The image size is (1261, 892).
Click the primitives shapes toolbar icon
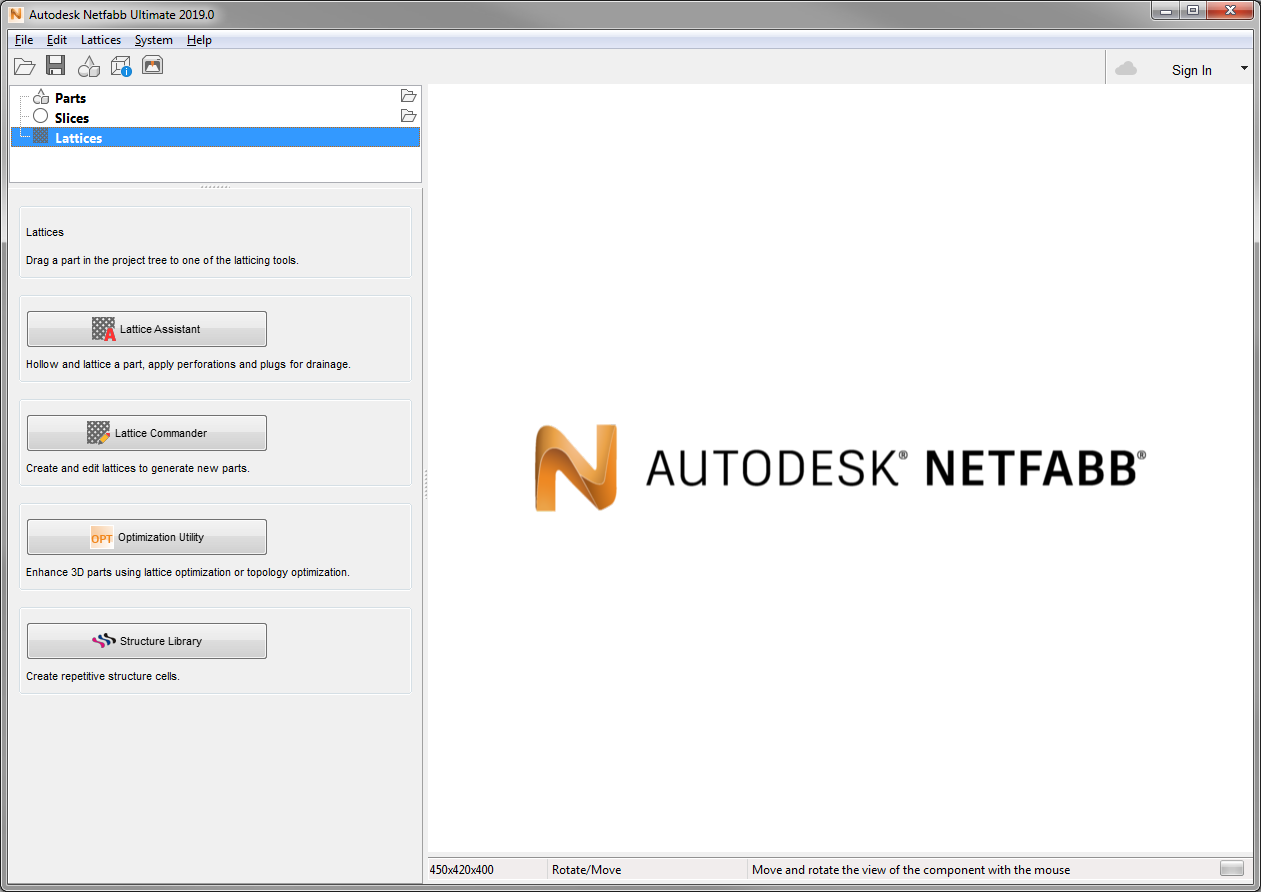click(89, 66)
